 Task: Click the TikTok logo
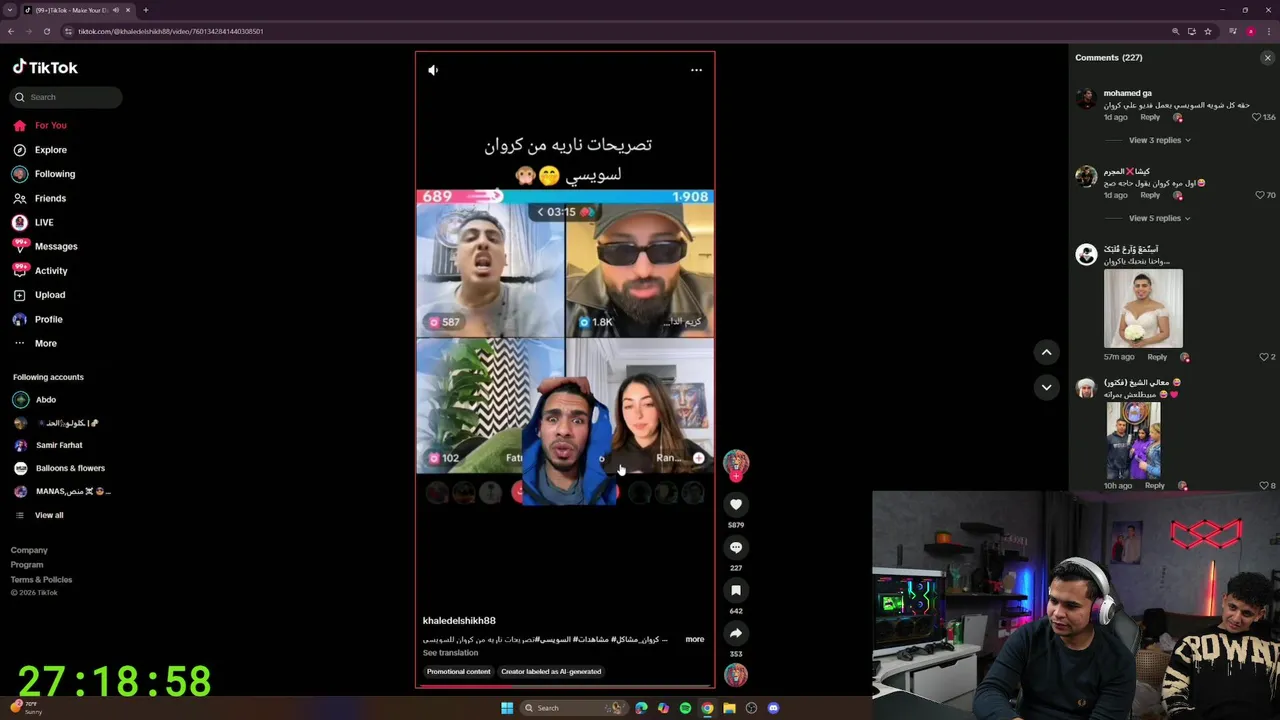(x=45, y=67)
